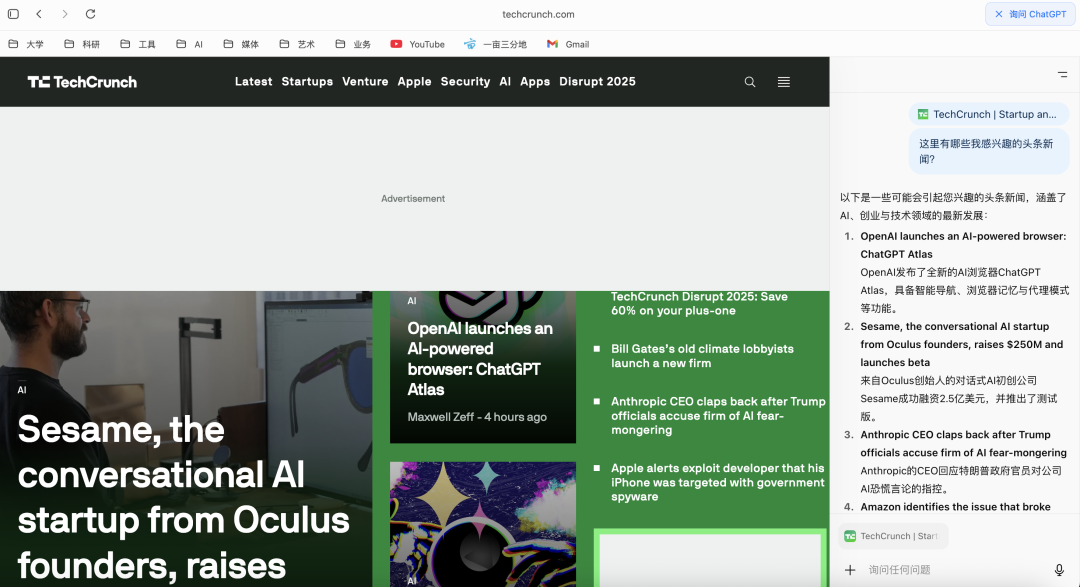Open the 科研 bookmarks folder

[82, 44]
